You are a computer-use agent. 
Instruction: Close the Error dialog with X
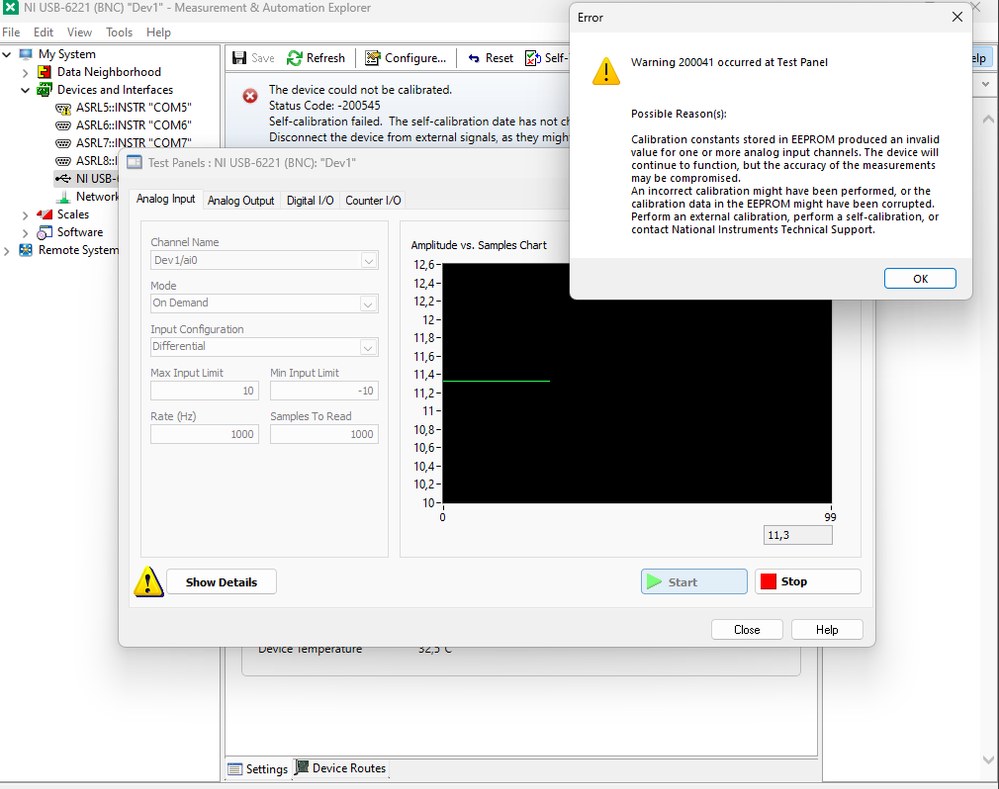click(x=957, y=17)
